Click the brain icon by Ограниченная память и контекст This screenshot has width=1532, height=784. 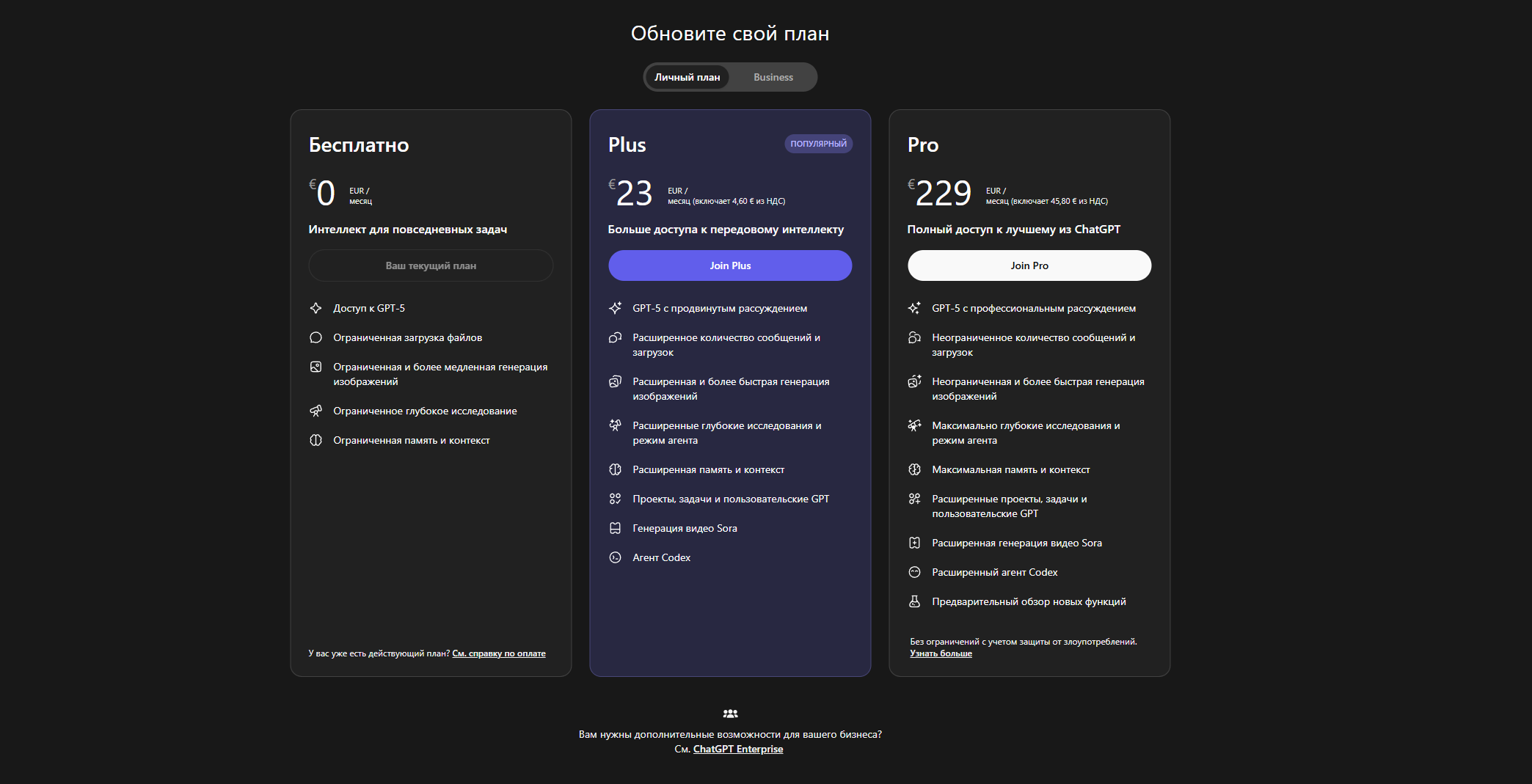tap(315, 440)
